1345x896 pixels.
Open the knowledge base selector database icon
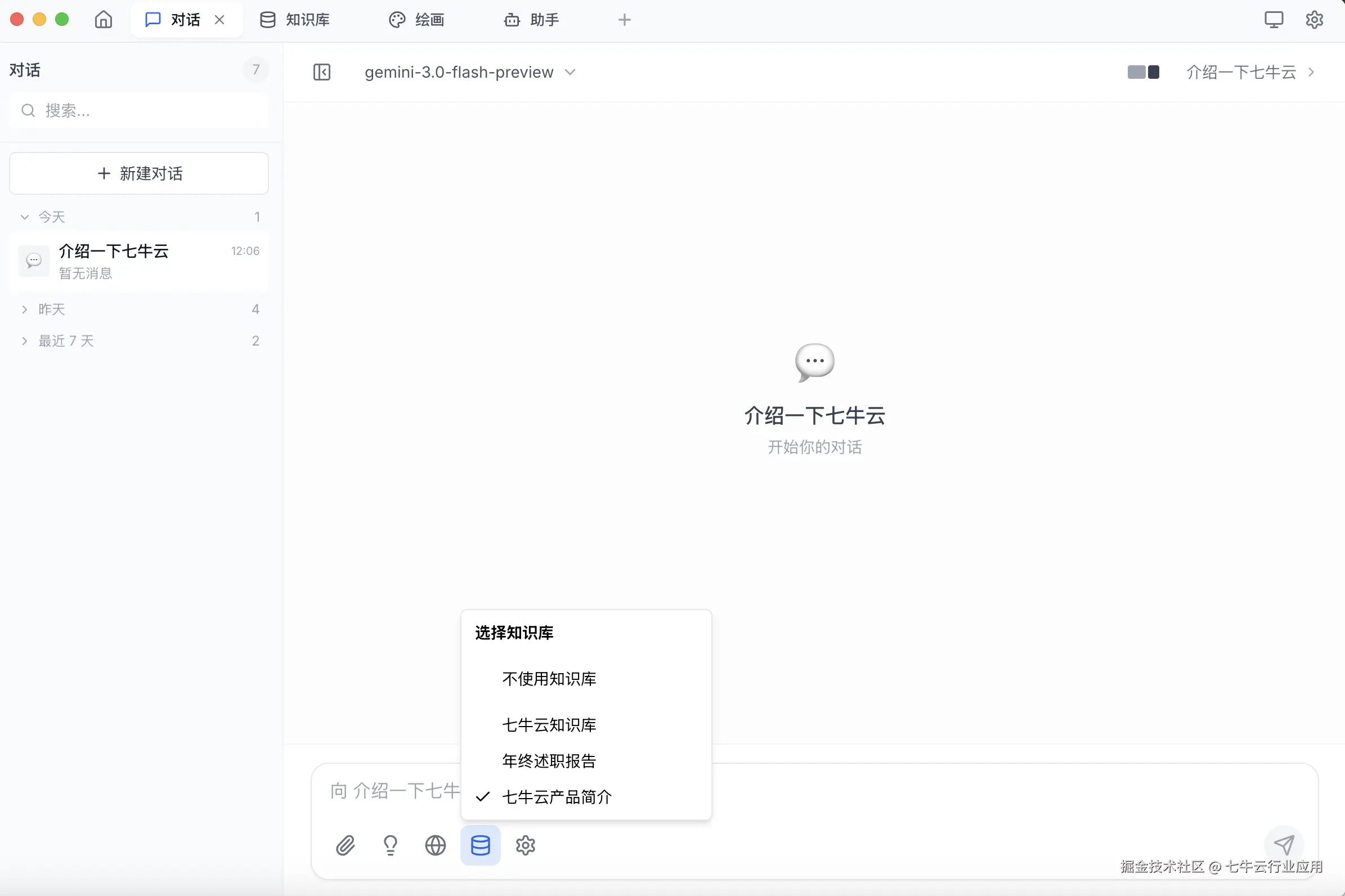click(480, 845)
